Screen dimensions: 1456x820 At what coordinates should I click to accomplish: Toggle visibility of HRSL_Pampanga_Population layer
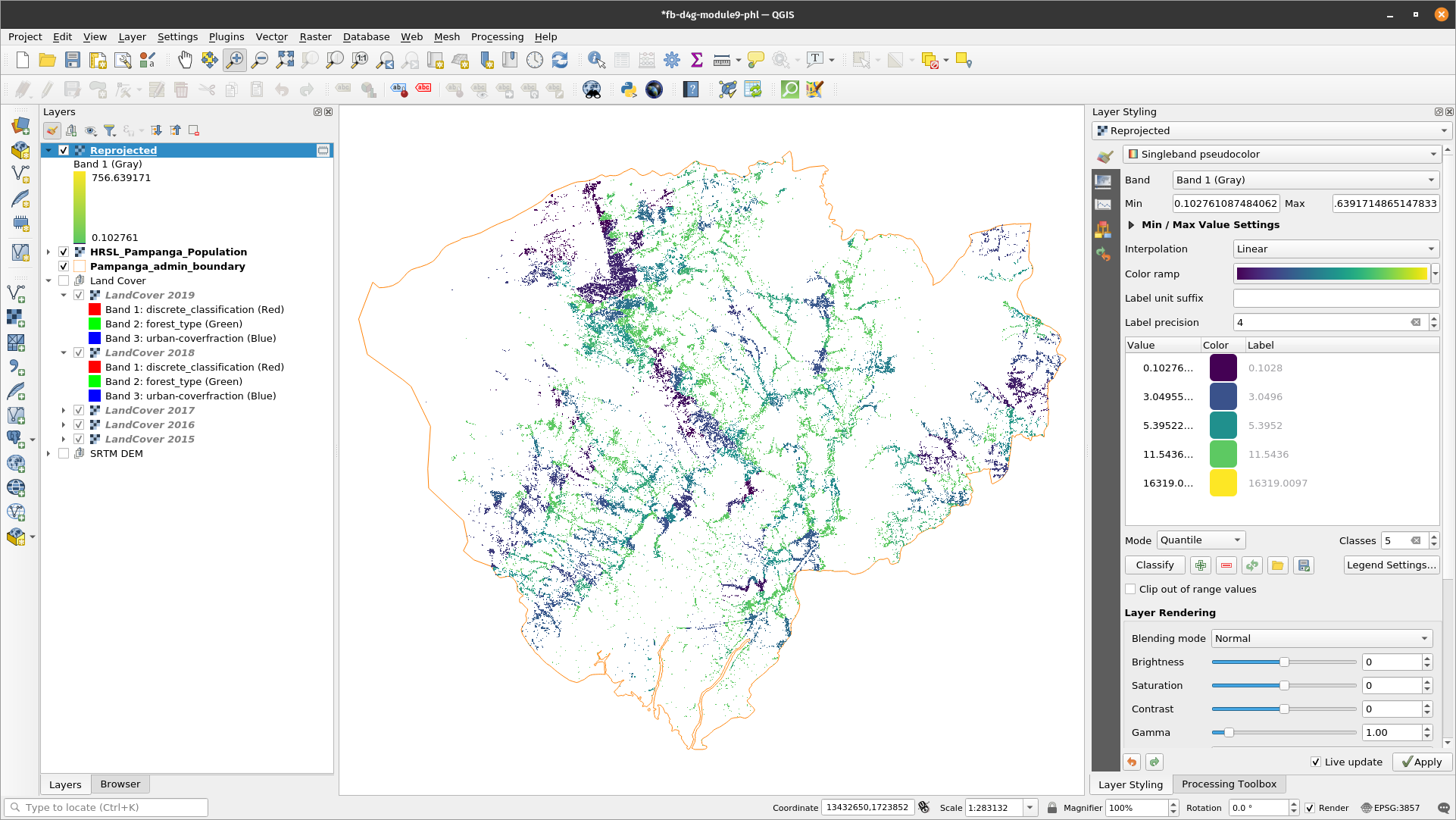point(64,252)
